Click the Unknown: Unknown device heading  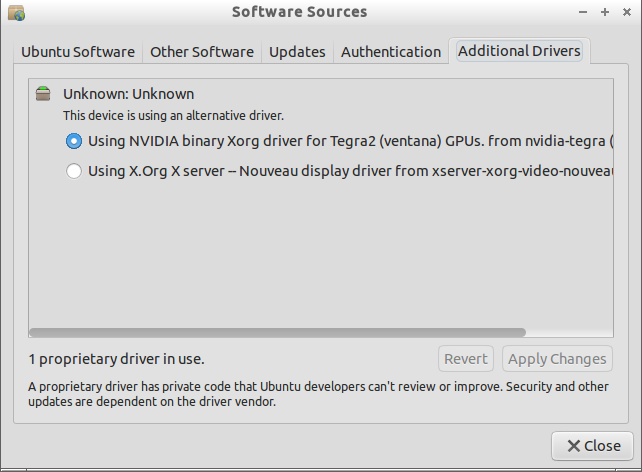point(129,94)
